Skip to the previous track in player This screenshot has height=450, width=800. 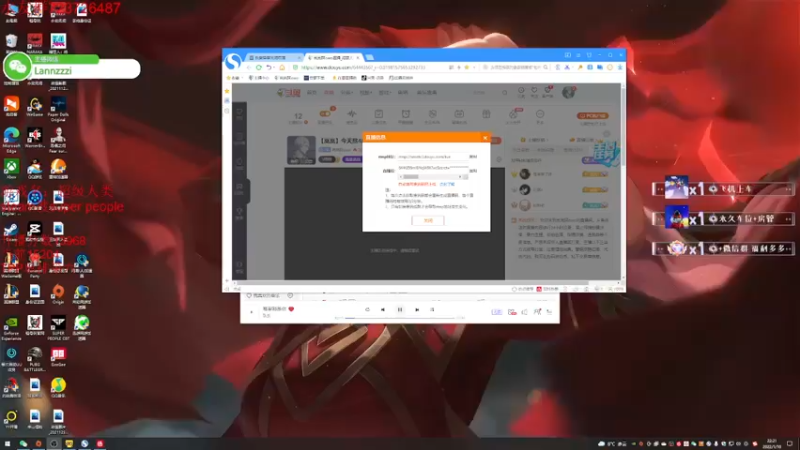pos(383,310)
